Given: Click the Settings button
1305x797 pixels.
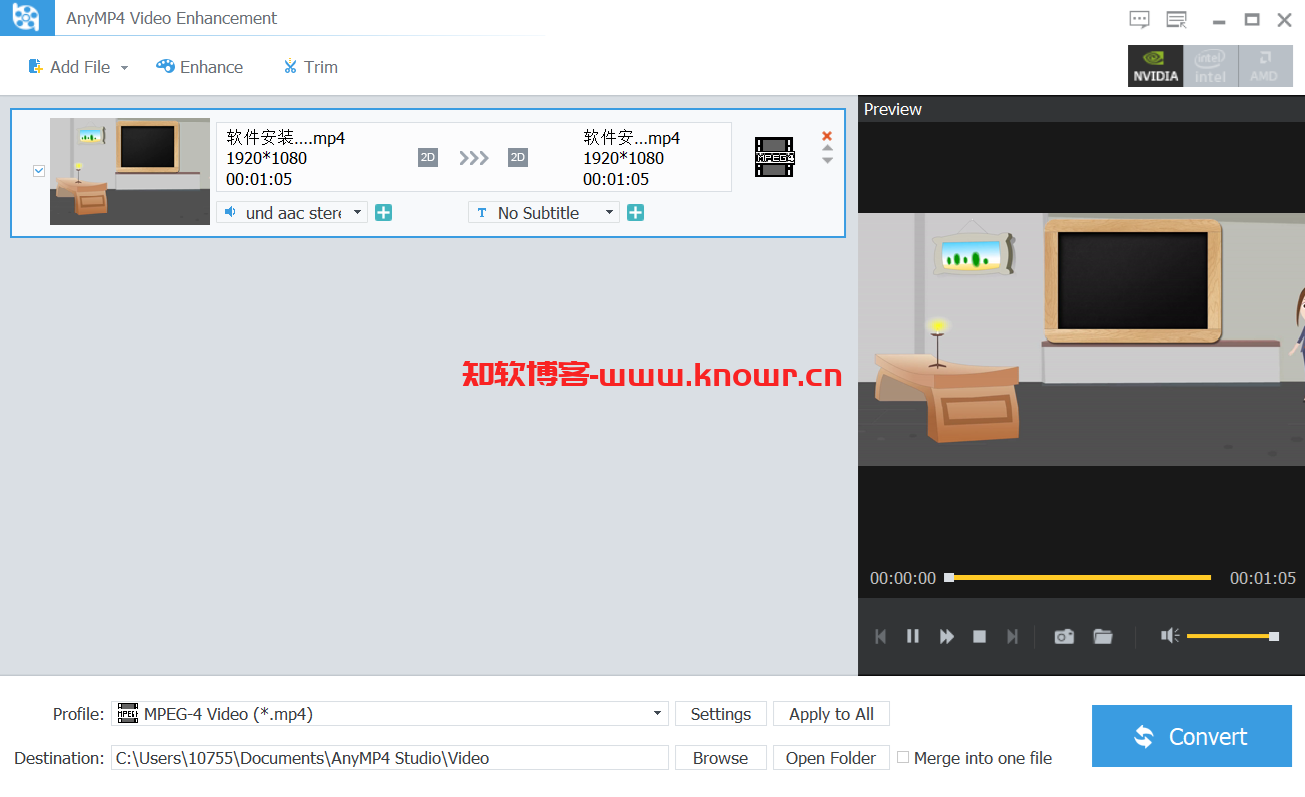Looking at the screenshot, I should (721, 714).
